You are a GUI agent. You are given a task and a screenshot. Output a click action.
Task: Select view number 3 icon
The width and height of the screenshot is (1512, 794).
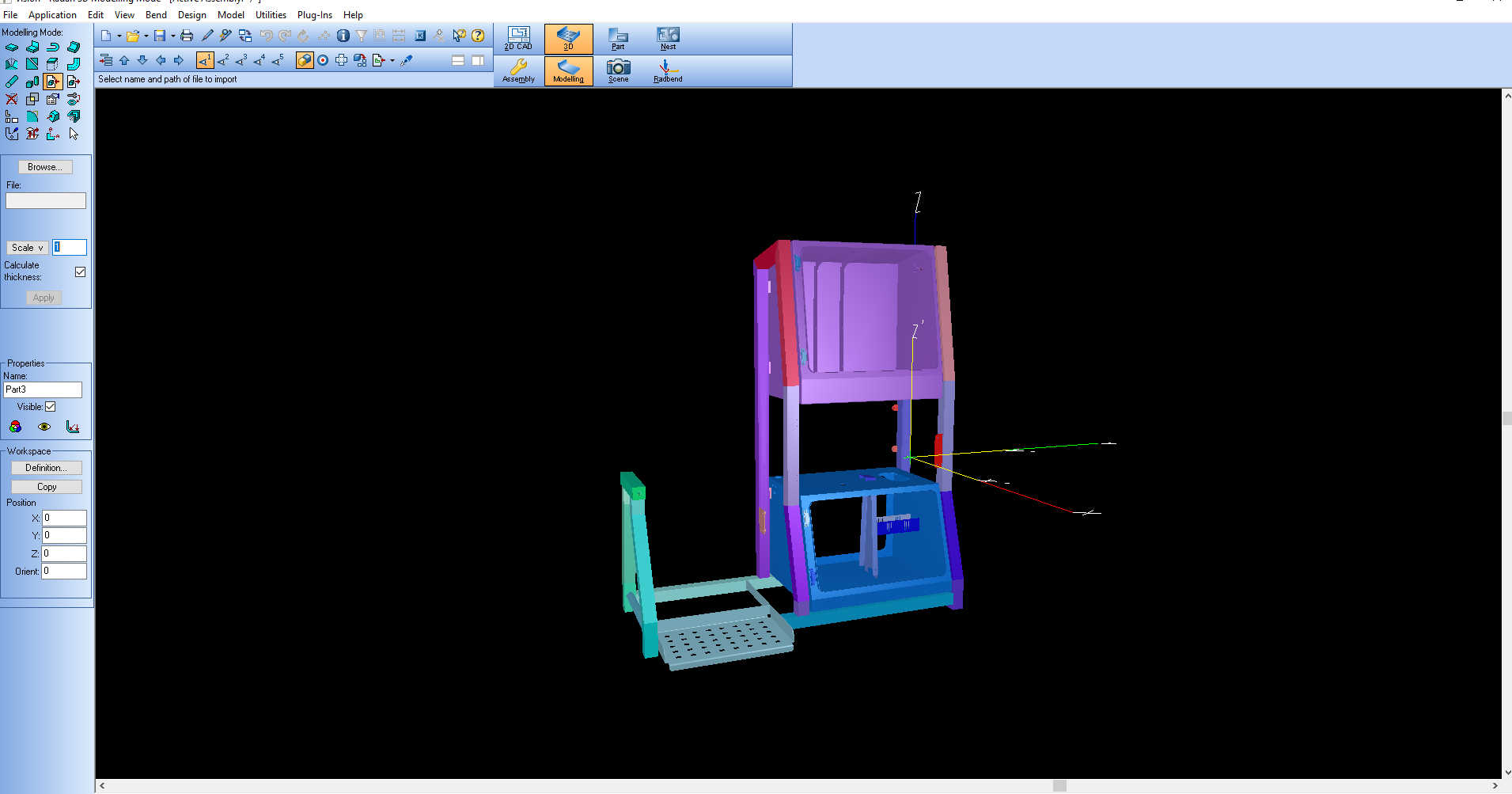241,60
